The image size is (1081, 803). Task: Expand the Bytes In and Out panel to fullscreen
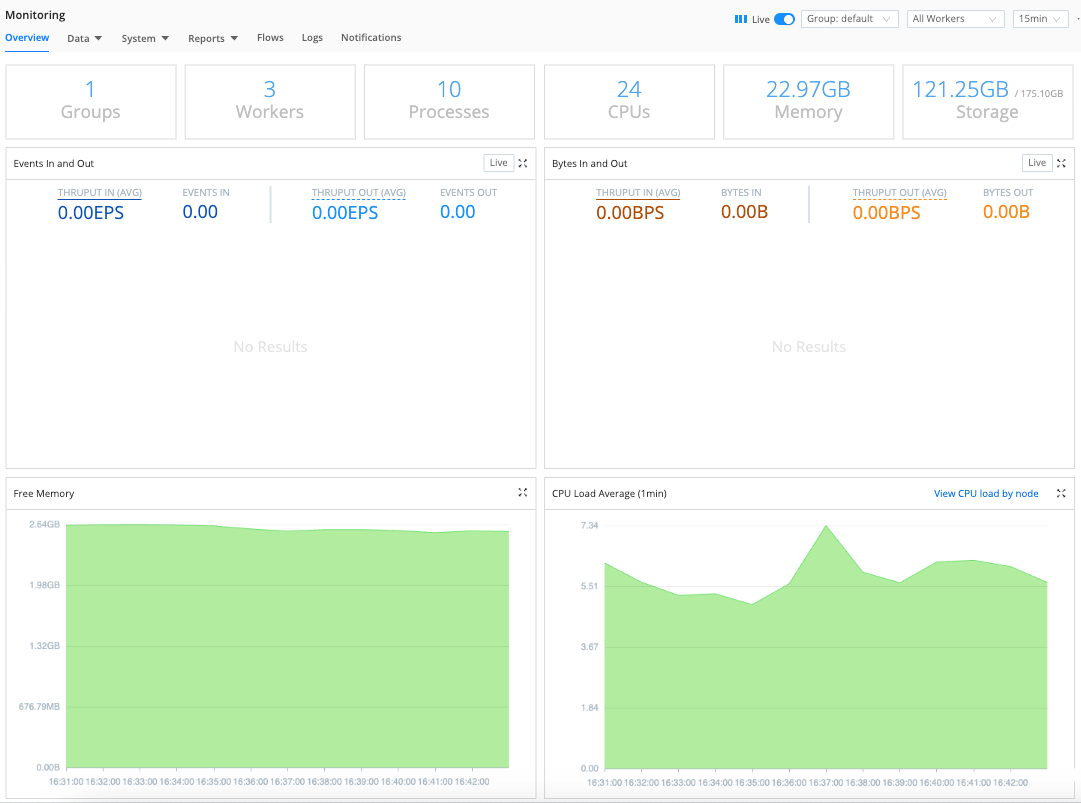[1061, 163]
